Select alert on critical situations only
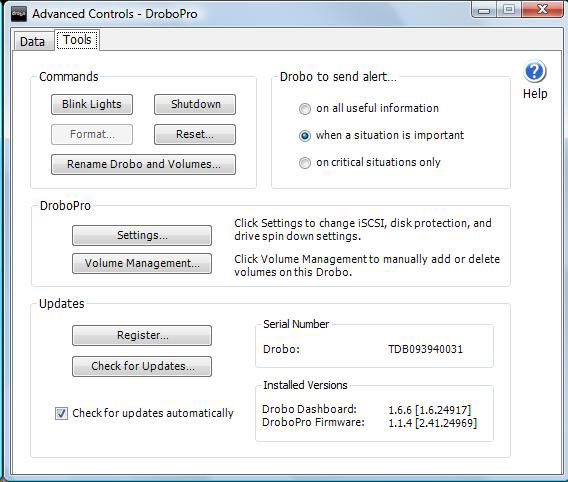The height and width of the screenshot is (482, 568). tap(305, 163)
